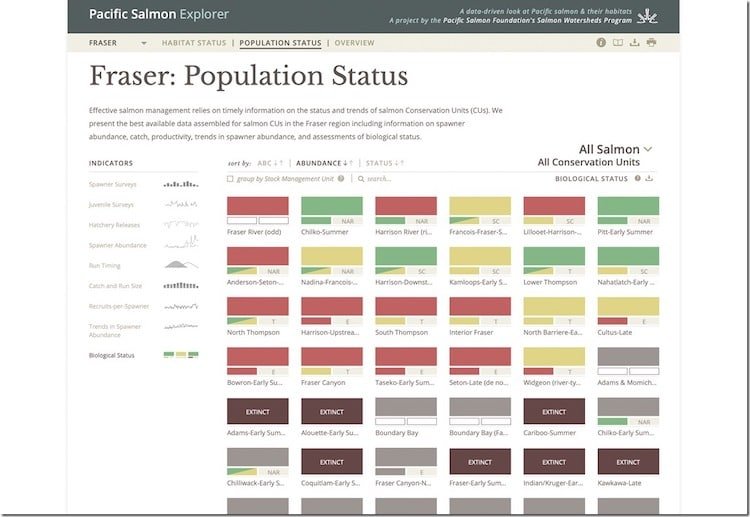
Task: Open the guide book icon
Action: 618,43
